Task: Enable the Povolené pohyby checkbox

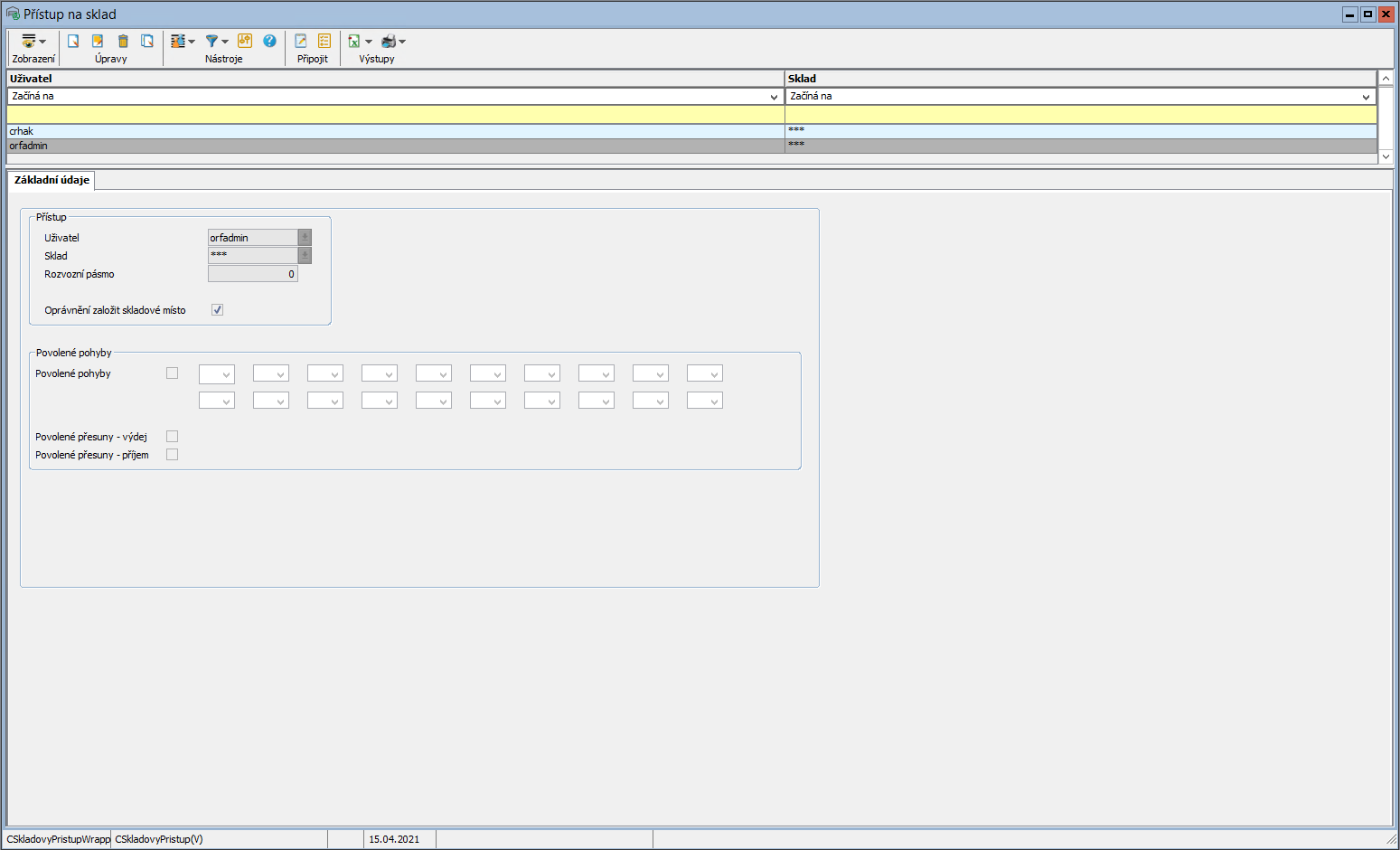Action: (172, 373)
